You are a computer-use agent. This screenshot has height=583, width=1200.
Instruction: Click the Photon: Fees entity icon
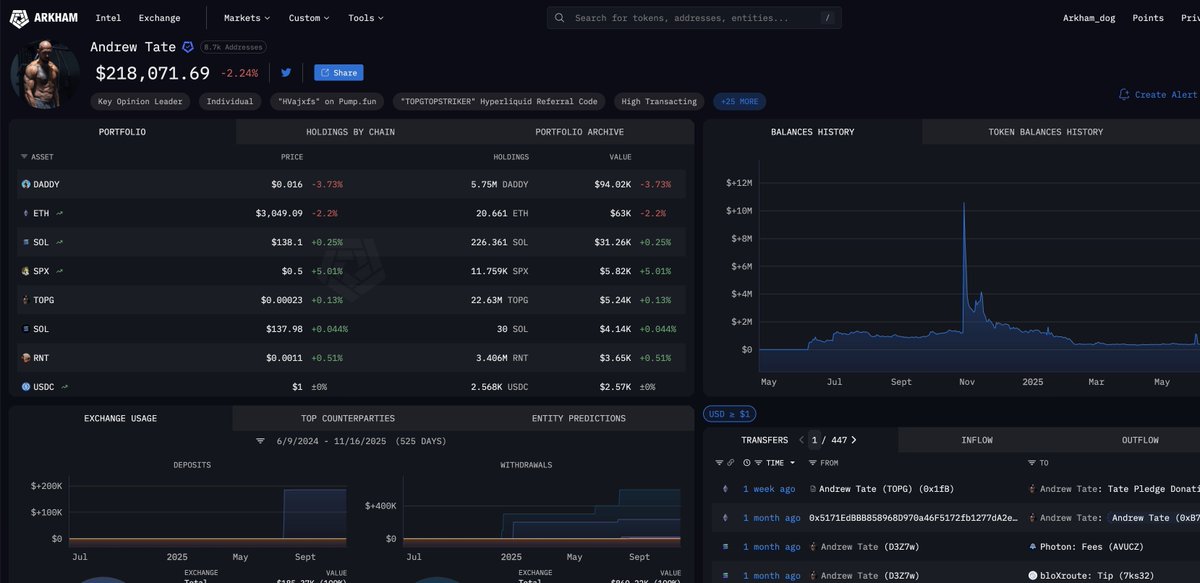[x=1032, y=547]
